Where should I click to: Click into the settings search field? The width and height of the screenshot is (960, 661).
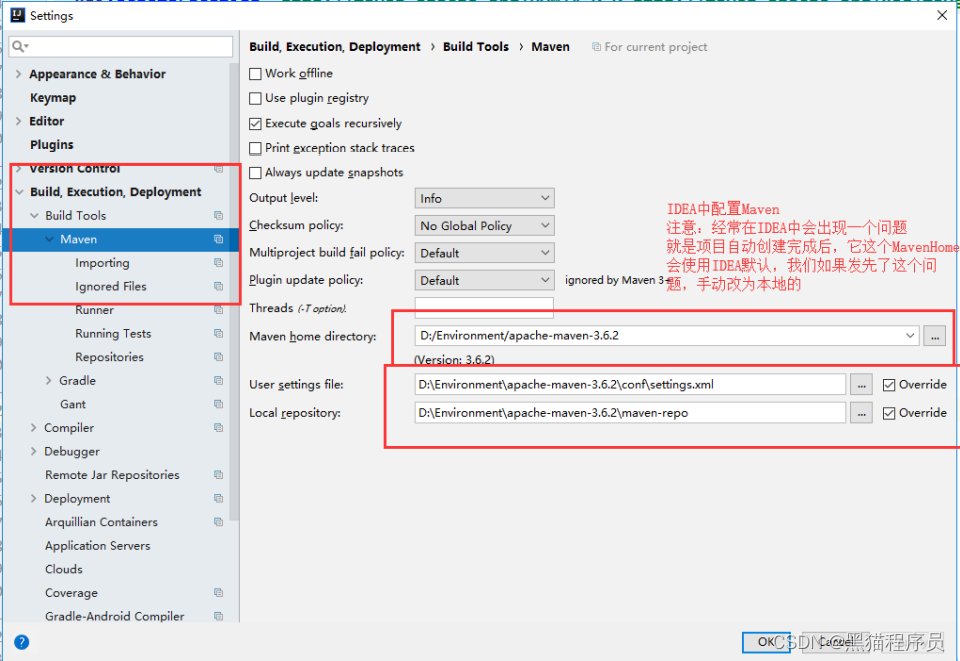[x=121, y=47]
